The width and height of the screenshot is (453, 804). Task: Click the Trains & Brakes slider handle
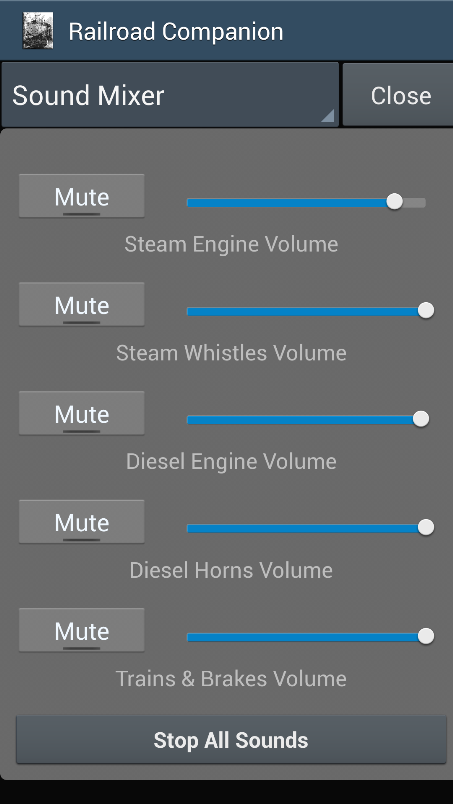coord(426,636)
